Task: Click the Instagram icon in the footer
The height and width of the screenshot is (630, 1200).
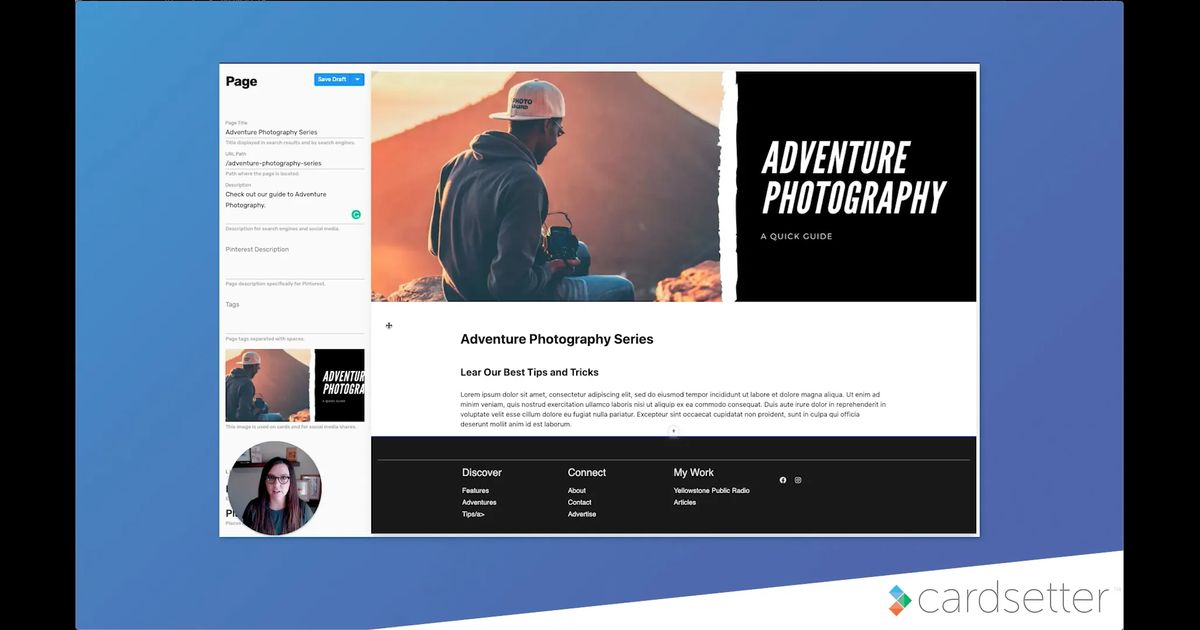Action: coord(797,480)
